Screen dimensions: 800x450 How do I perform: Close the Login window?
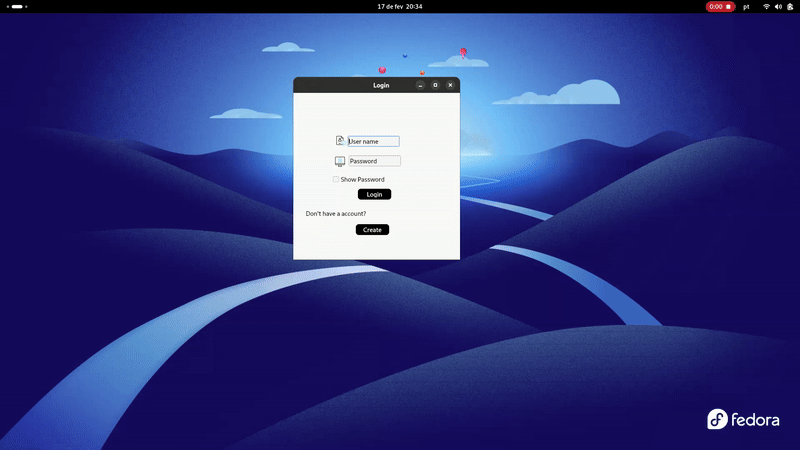point(450,85)
